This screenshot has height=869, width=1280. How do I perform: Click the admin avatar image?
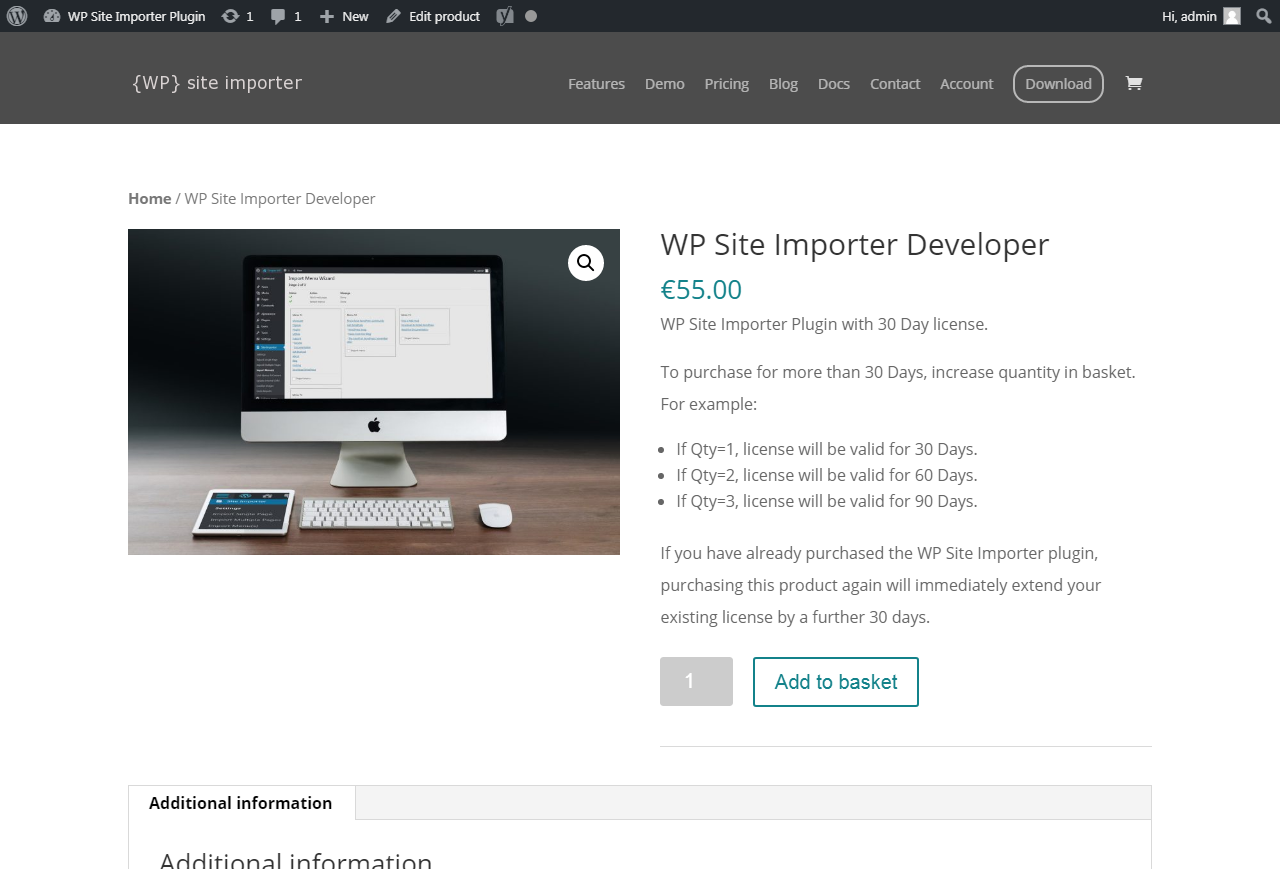[1232, 16]
